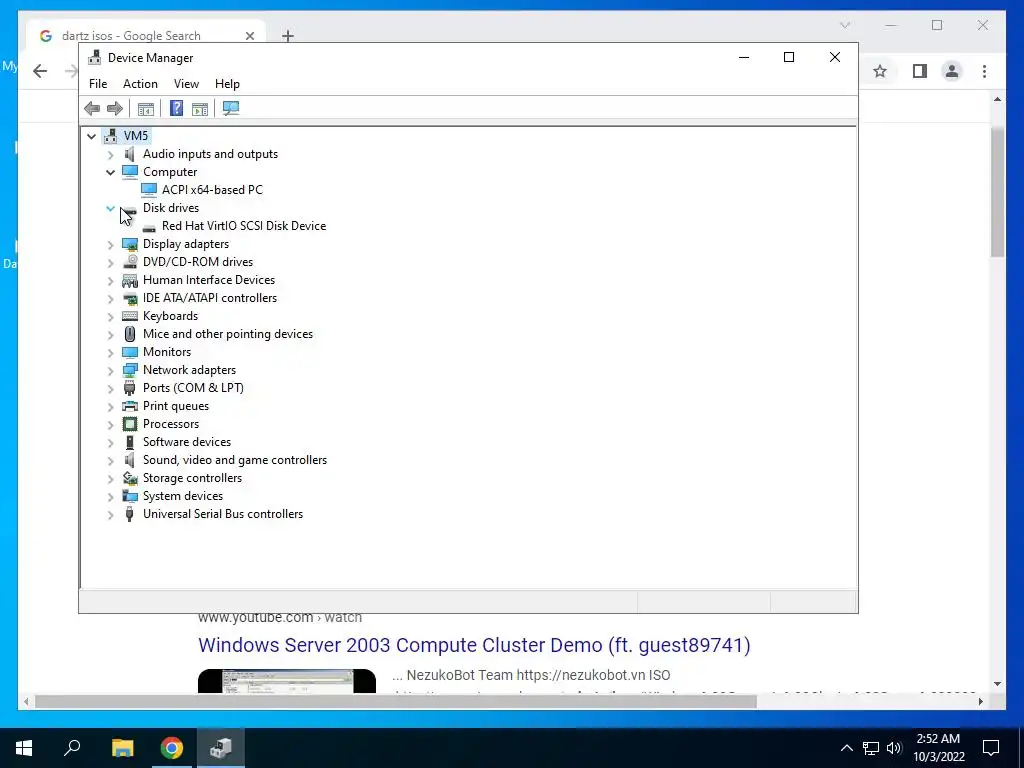Open the Help menu

[227, 84]
